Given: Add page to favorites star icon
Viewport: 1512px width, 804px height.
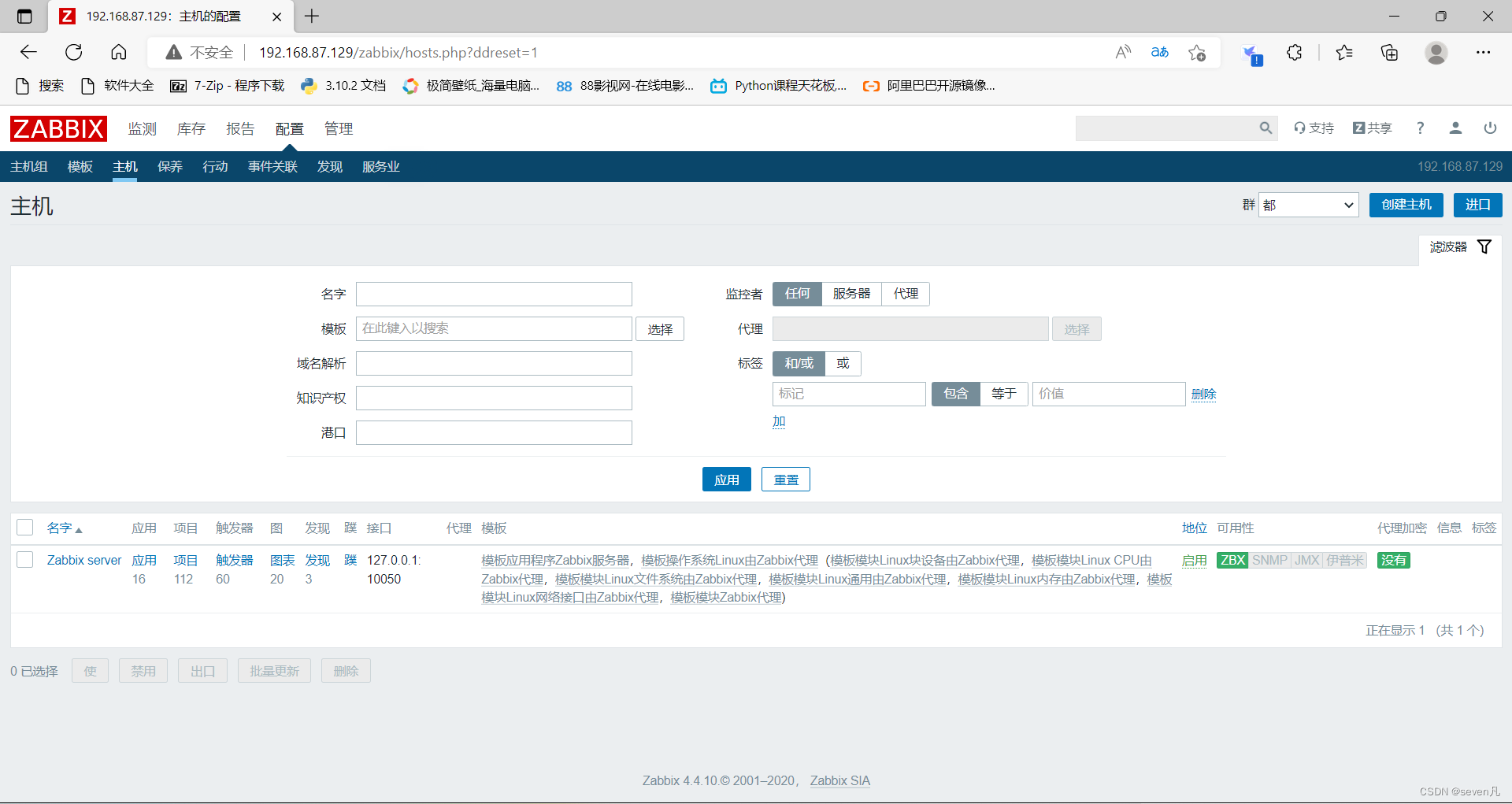Looking at the screenshot, I should [x=1197, y=52].
